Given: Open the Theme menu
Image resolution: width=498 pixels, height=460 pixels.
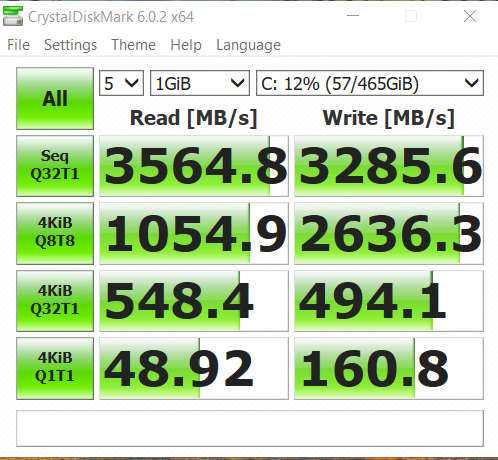Looking at the screenshot, I should point(134,45).
